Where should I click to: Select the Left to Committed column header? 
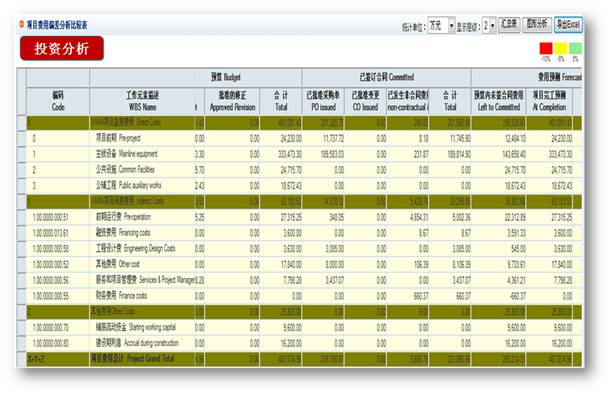click(498, 101)
